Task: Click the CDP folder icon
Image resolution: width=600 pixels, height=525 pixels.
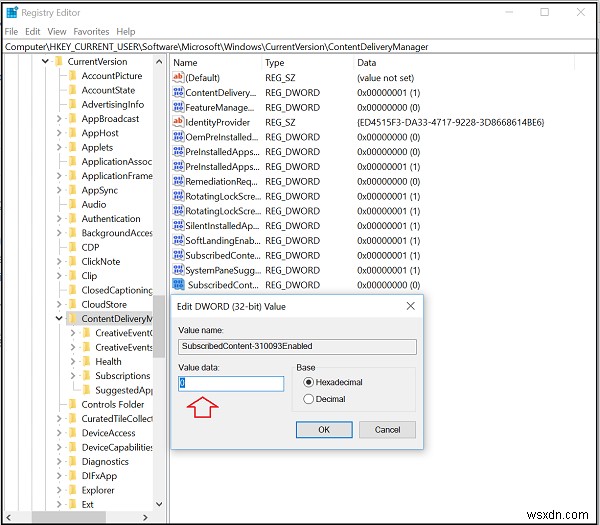Action: coord(72,247)
